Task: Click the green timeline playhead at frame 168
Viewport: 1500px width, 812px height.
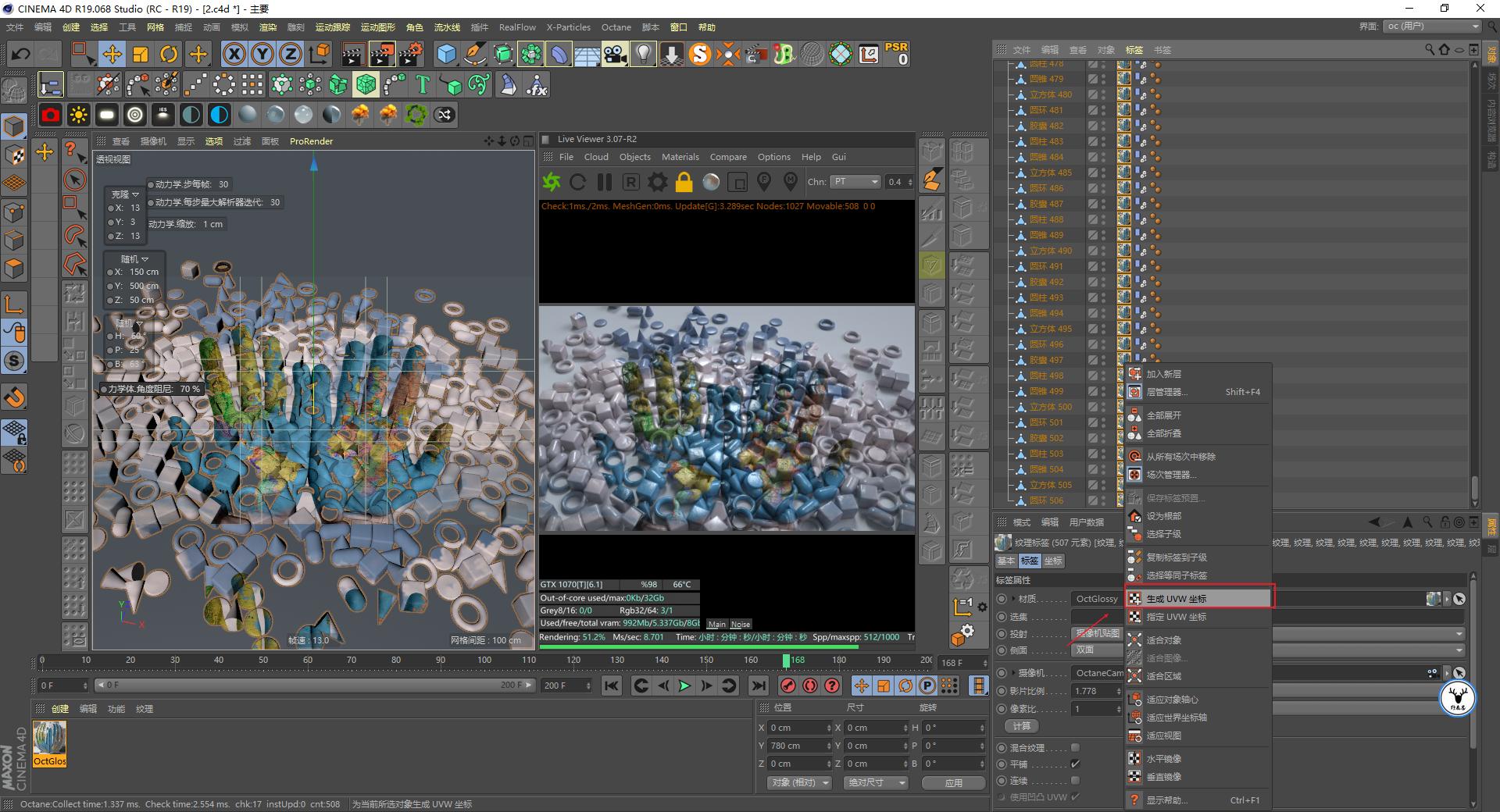Action: (787, 660)
